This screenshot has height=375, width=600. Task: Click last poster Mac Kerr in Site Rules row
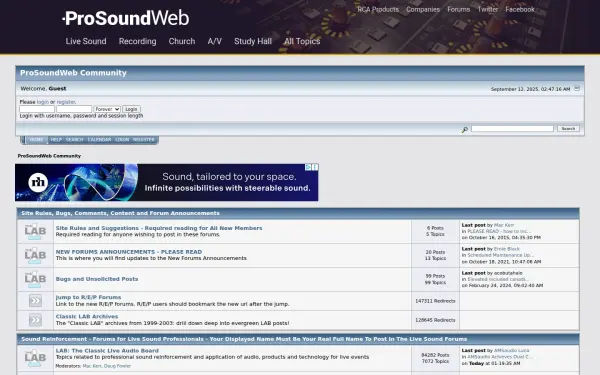(504, 225)
